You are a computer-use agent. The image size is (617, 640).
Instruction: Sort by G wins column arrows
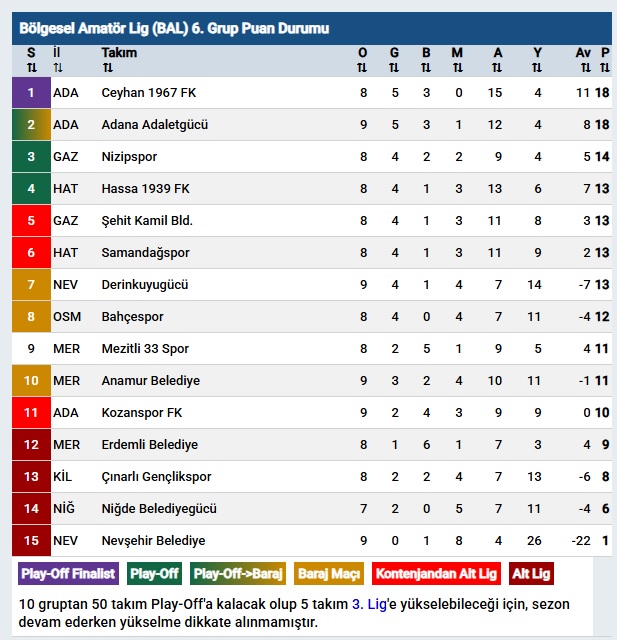(x=394, y=68)
